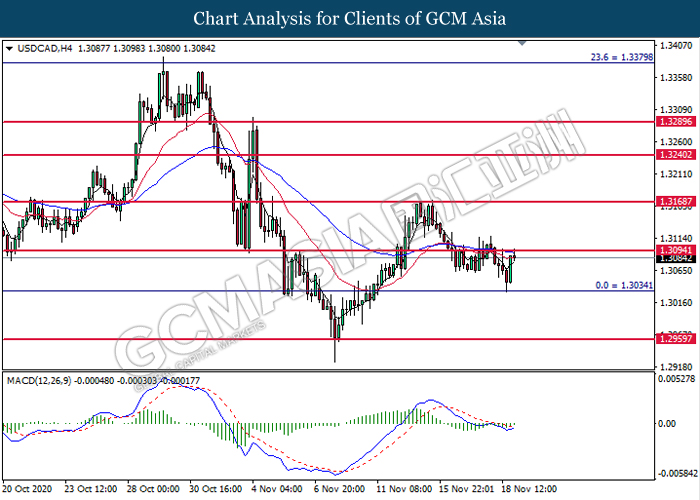The height and width of the screenshot is (500, 700).
Task: Click the 1.34070 price axis value
Action: (x=676, y=46)
